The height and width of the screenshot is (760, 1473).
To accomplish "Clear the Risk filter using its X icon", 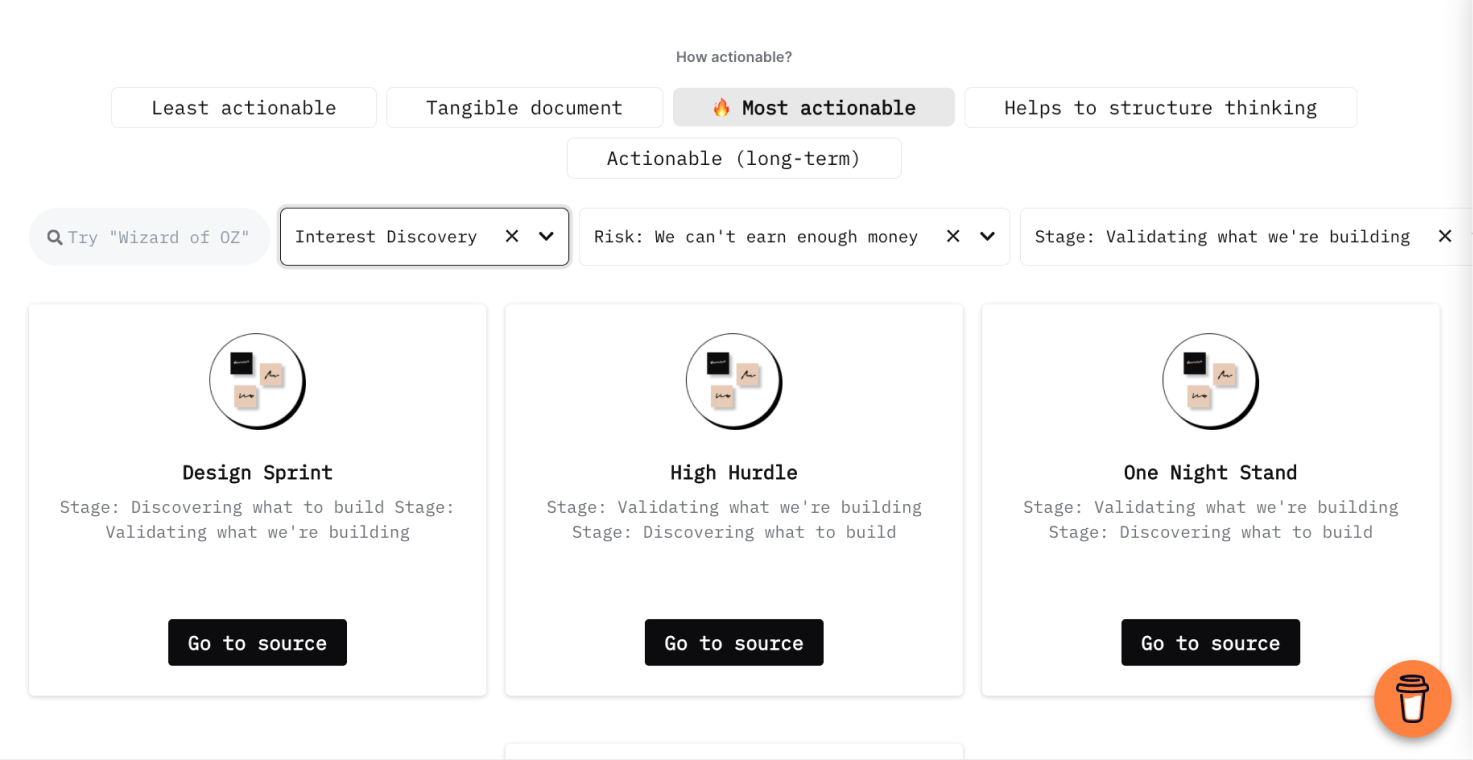I will click(951, 236).
